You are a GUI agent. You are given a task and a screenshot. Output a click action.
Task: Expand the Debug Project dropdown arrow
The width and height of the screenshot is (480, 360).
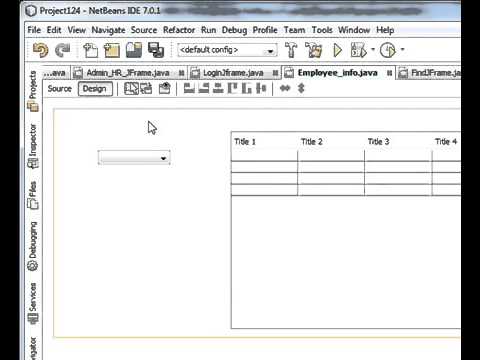(x=373, y=50)
